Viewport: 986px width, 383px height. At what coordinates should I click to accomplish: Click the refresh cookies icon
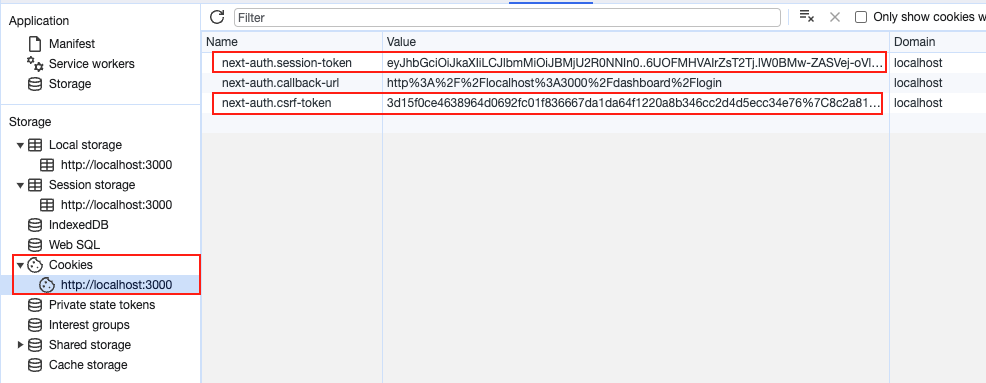(217, 17)
